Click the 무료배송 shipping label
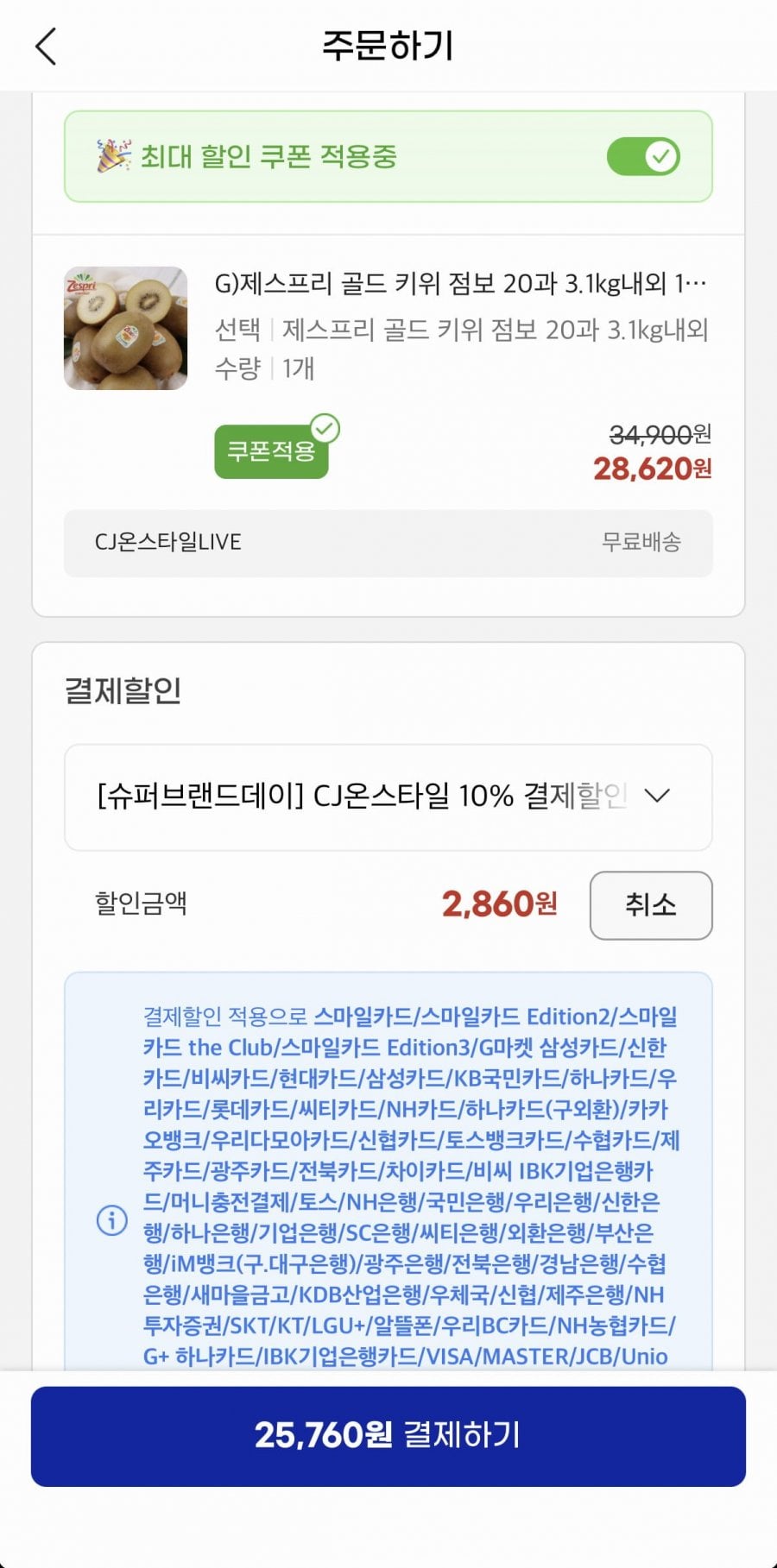The image size is (777, 1568). click(x=641, y=542)
